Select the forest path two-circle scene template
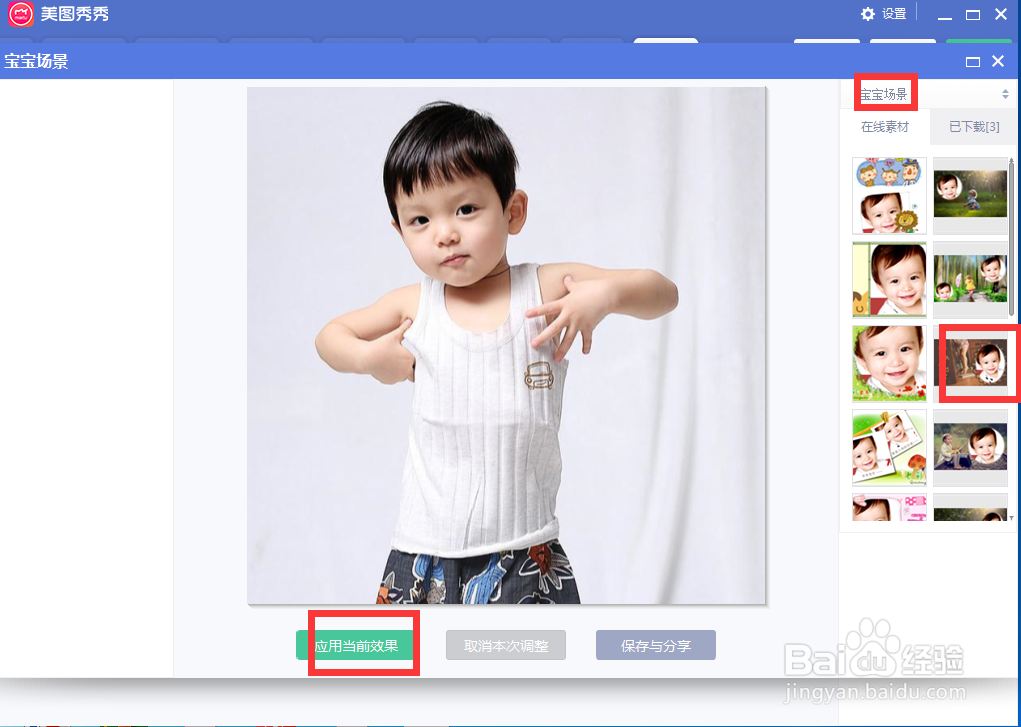Screen dimensions: 1021x727 (x=970, y=279)
